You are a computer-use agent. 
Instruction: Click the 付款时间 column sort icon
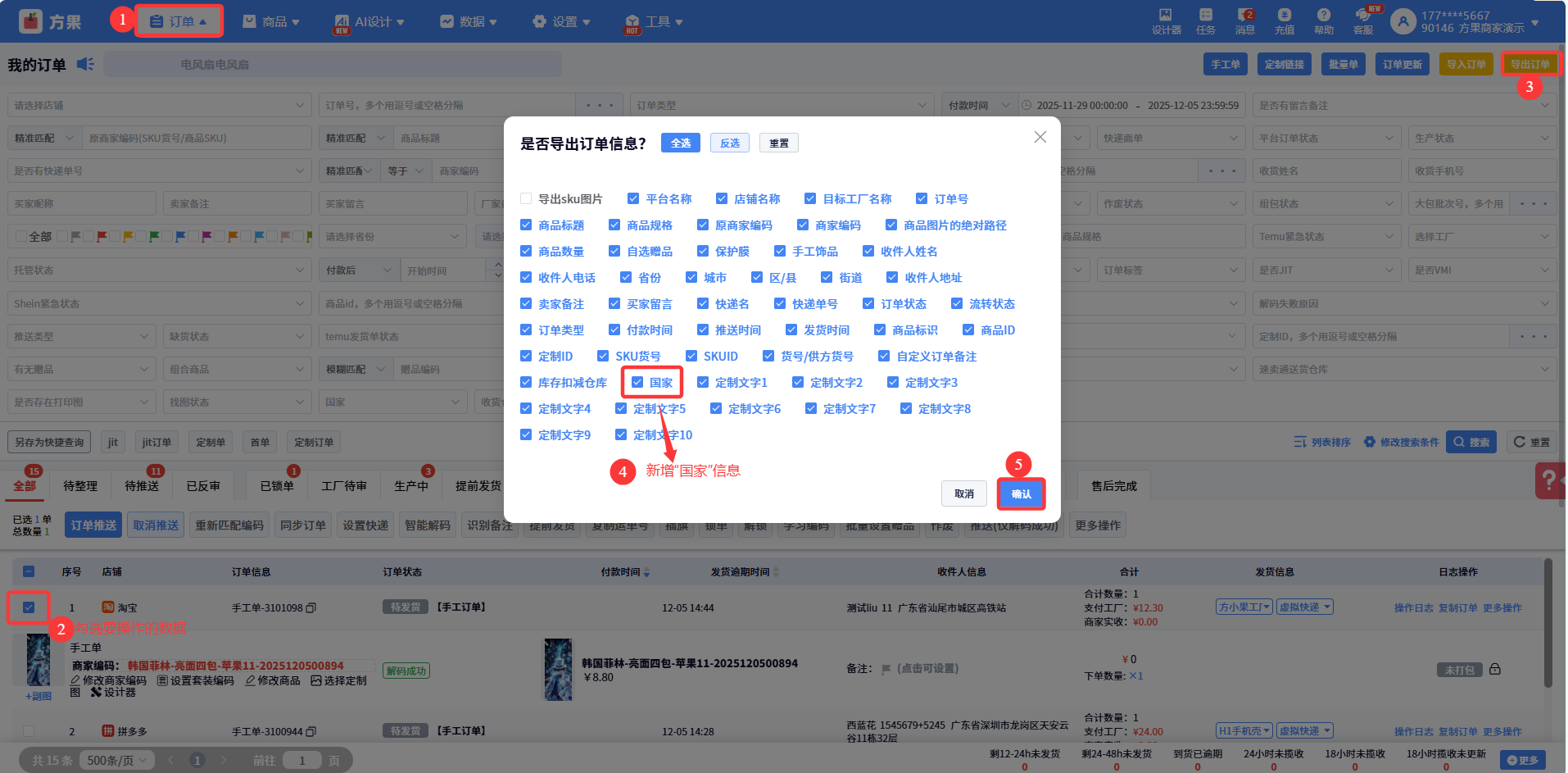pyautogui.click(x=647, y=572)
